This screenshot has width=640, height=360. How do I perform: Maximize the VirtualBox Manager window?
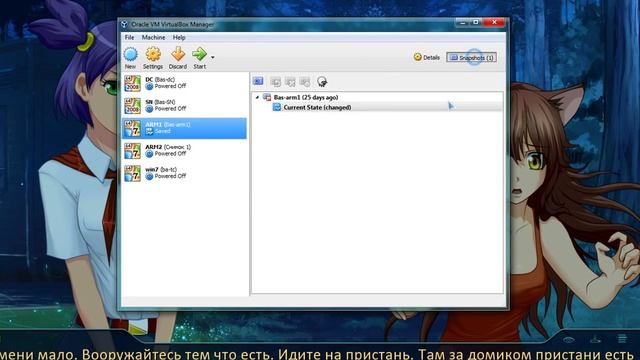[x=476, y=22]
